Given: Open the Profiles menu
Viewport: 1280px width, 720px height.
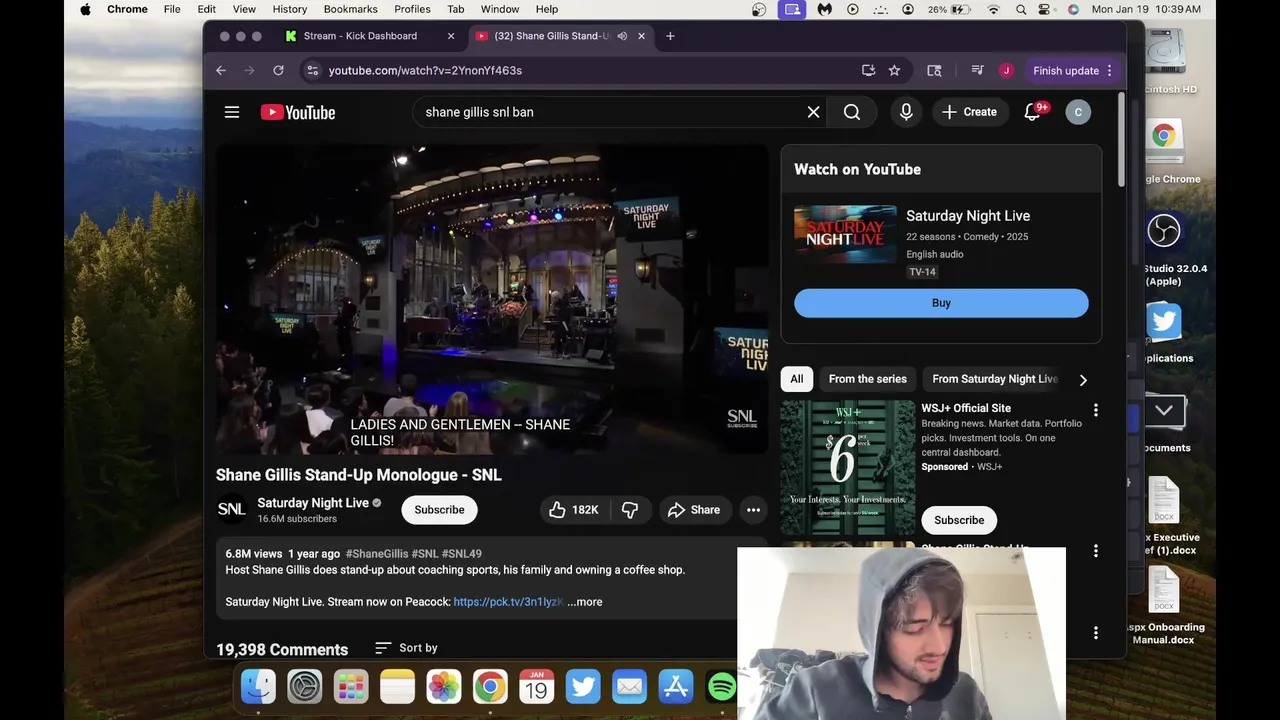Looking at the screenshot, I should pyautogui.click(x=412, y=9).
